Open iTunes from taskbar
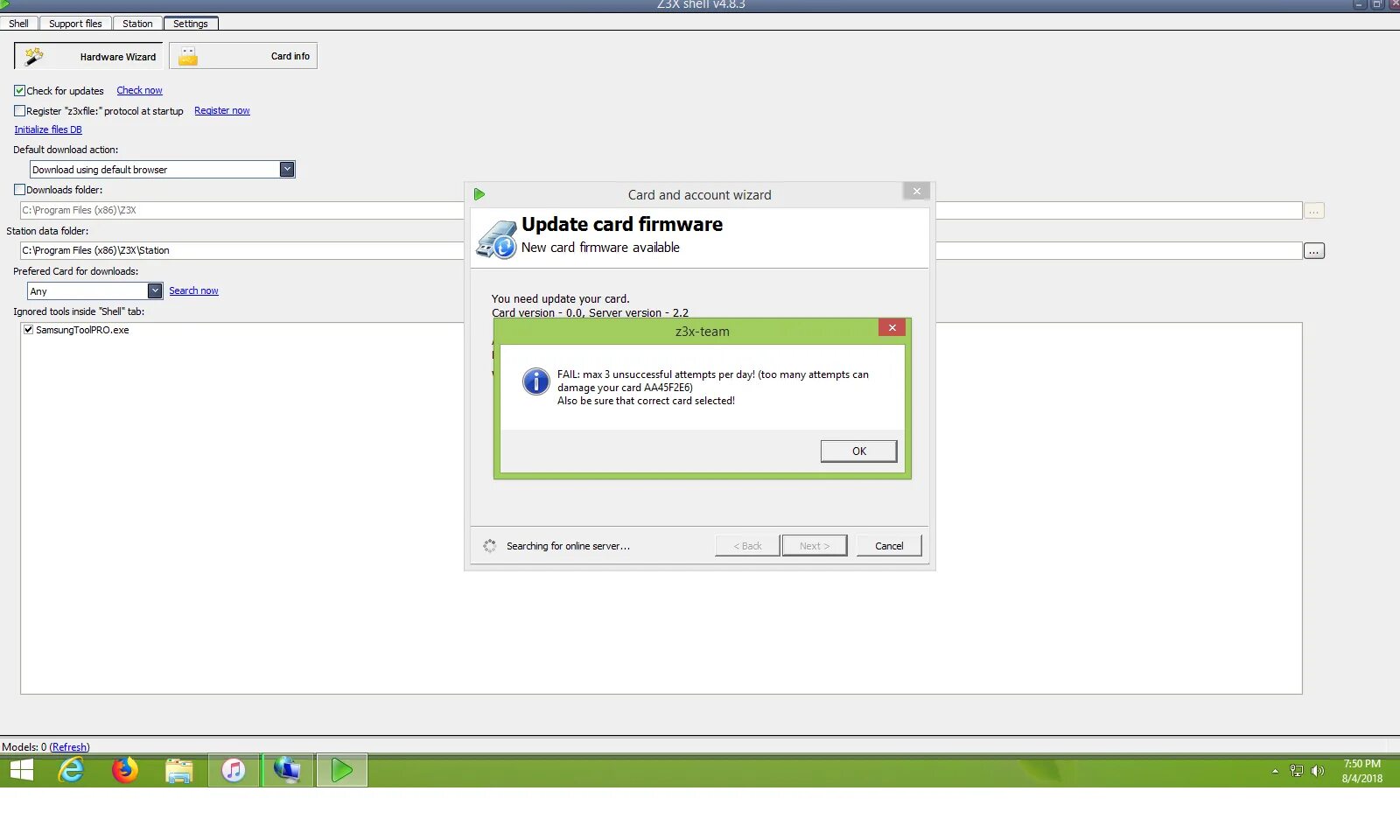The height and width of the screenshot is (840, 1400). [234, 770]
